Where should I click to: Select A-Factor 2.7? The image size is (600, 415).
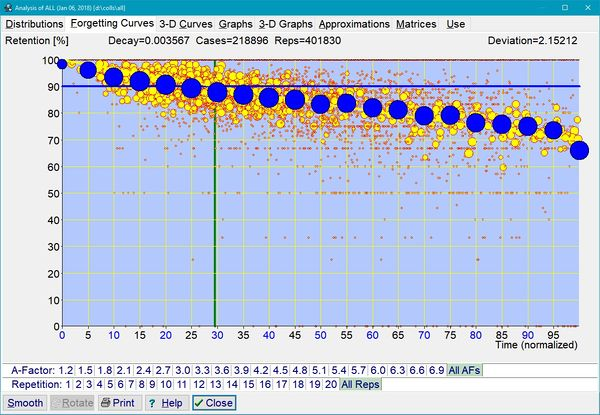click(163, 370)
